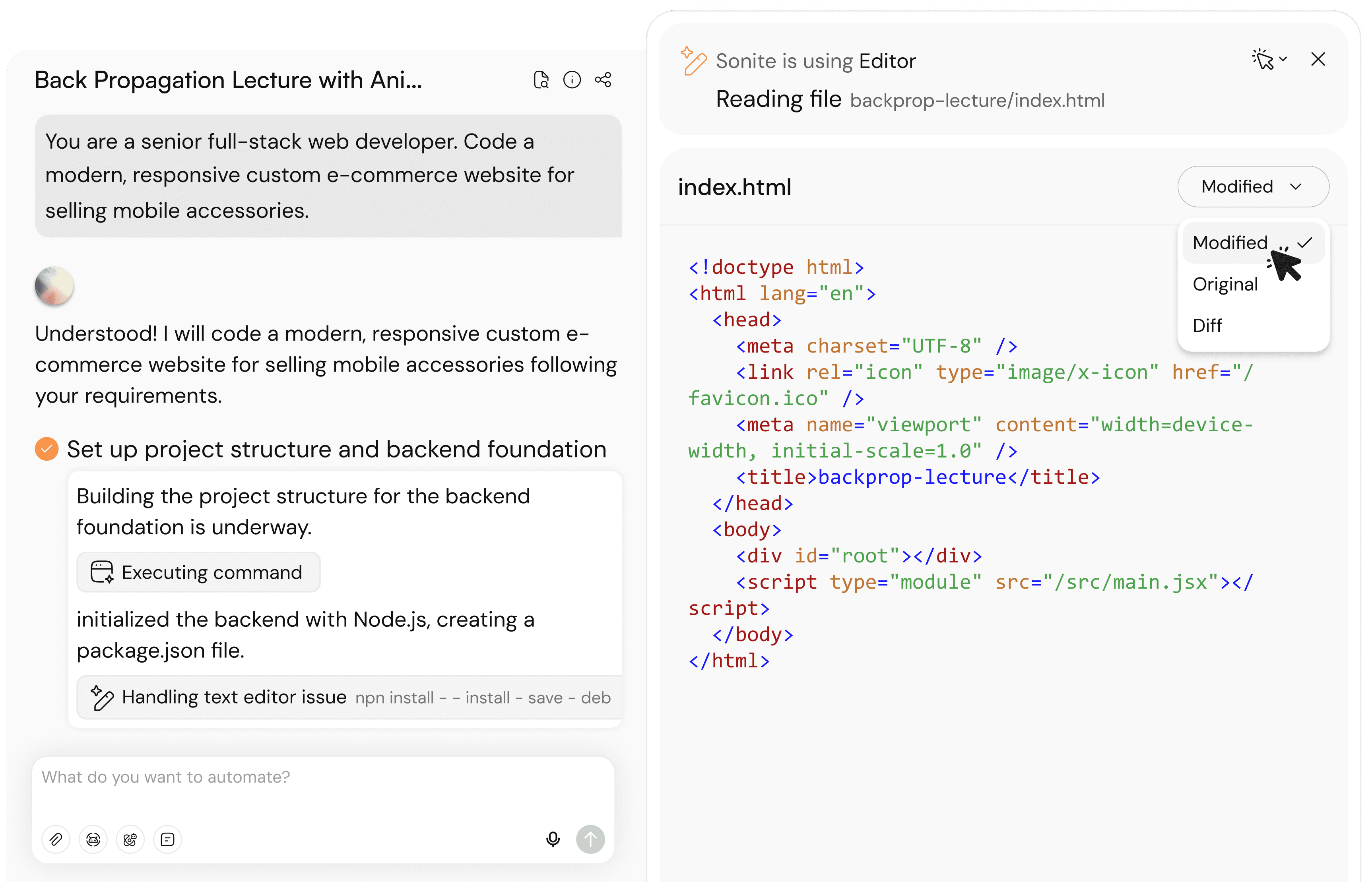Open document preview icon in the chat header
1372x882 pixels.
click(541, 79)
